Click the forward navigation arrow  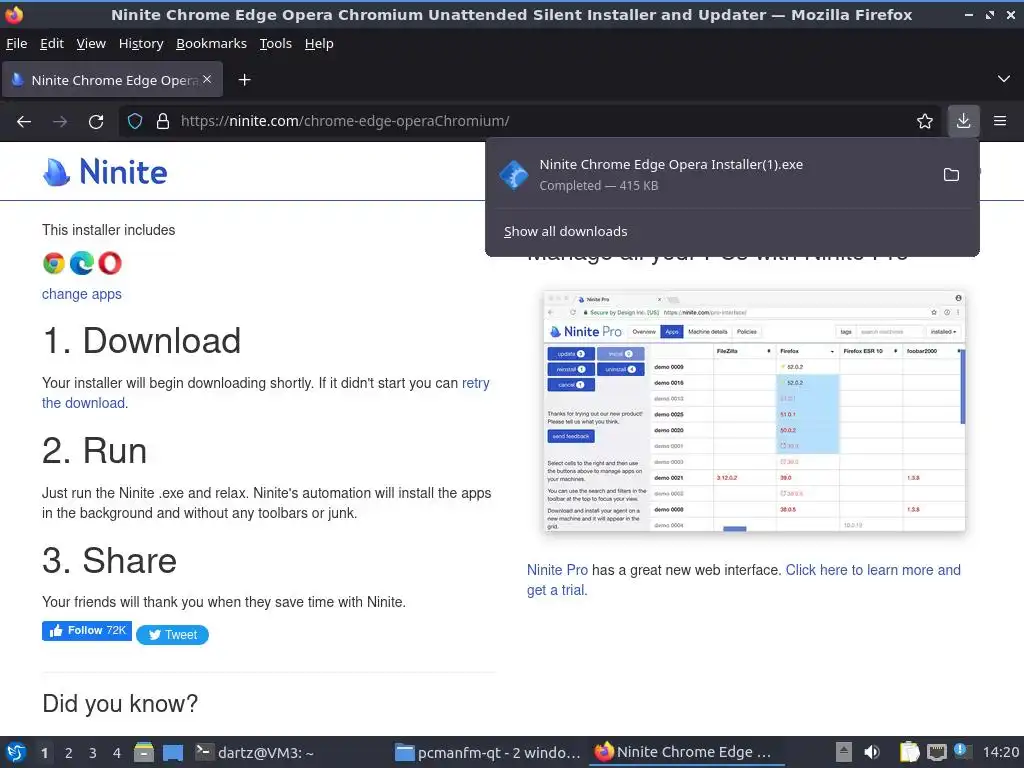tap(60, 121)
